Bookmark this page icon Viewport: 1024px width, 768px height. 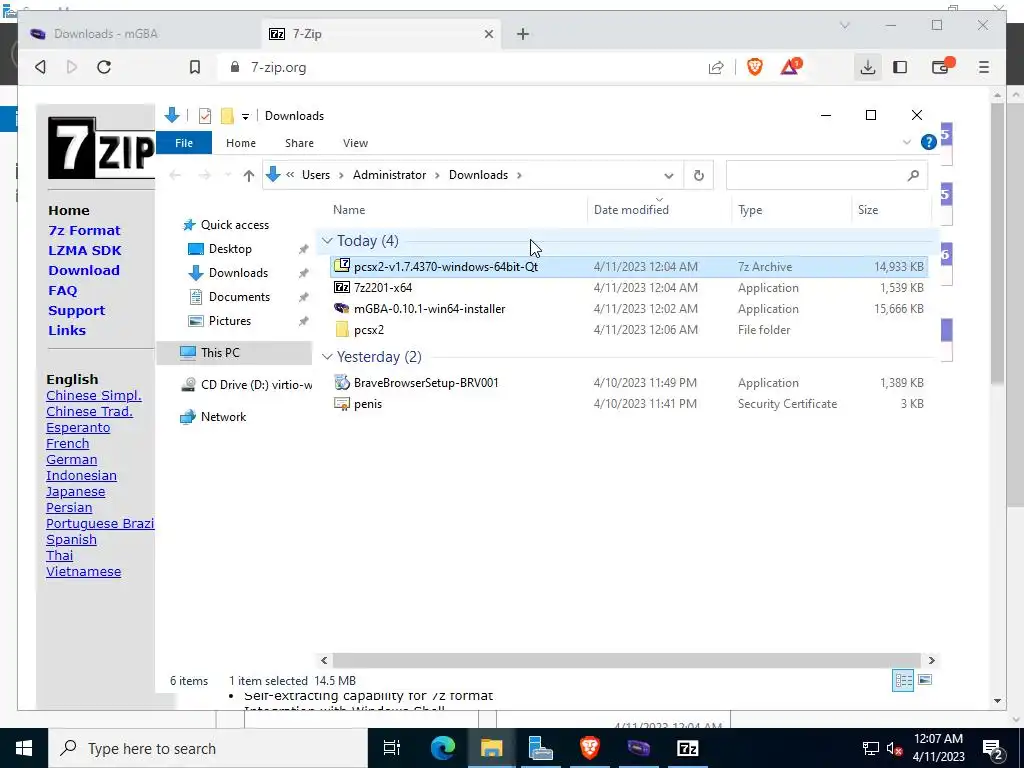pos(195,67)
